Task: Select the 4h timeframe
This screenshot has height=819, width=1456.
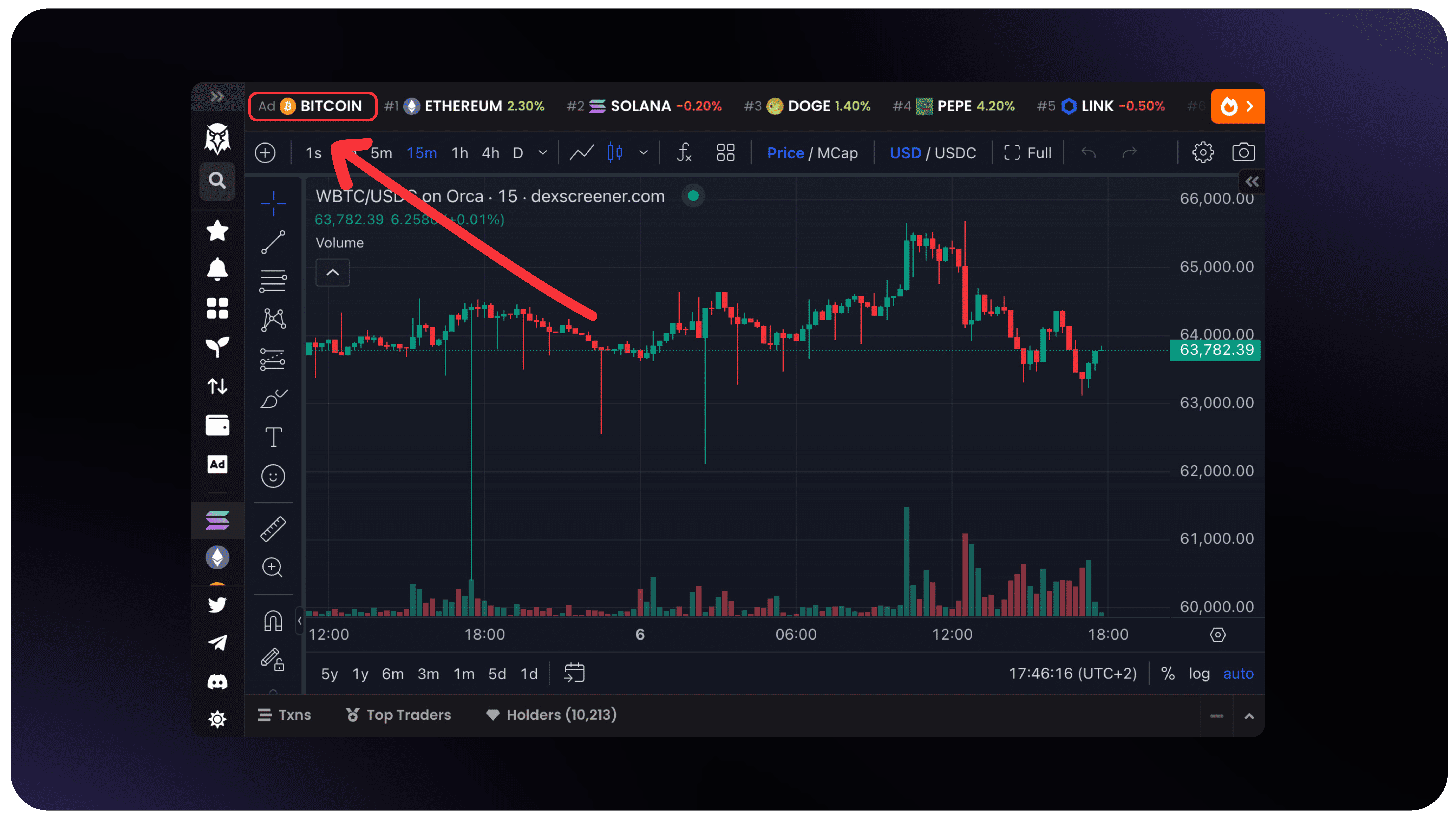Action: click(491, 153)
